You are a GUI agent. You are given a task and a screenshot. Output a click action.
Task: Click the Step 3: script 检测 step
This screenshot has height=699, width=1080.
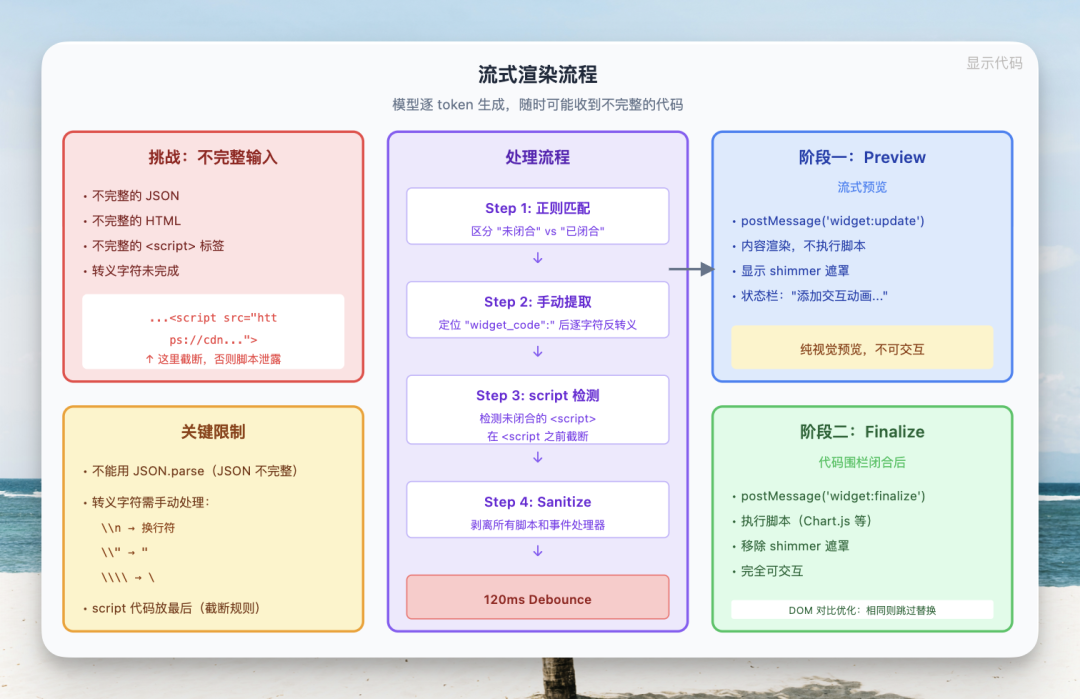point(537,410)
